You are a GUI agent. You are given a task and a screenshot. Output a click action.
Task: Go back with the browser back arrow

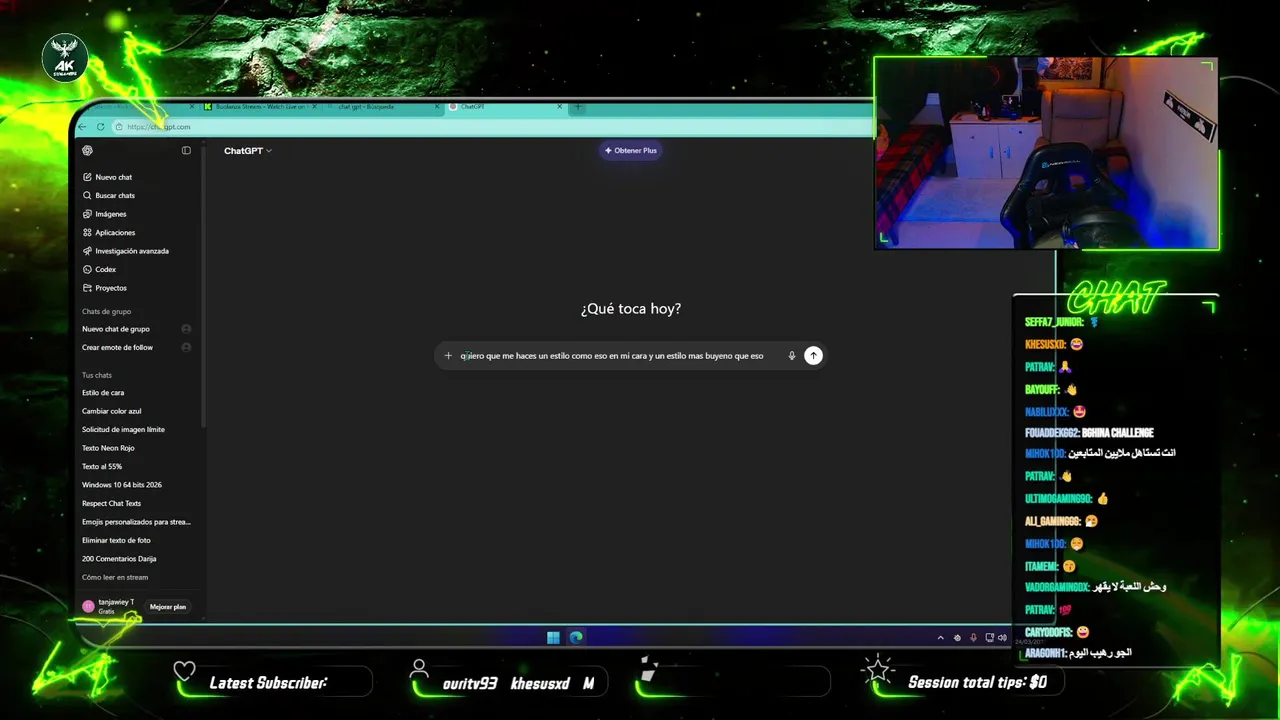pyautogui.click(x=82, y=127)
